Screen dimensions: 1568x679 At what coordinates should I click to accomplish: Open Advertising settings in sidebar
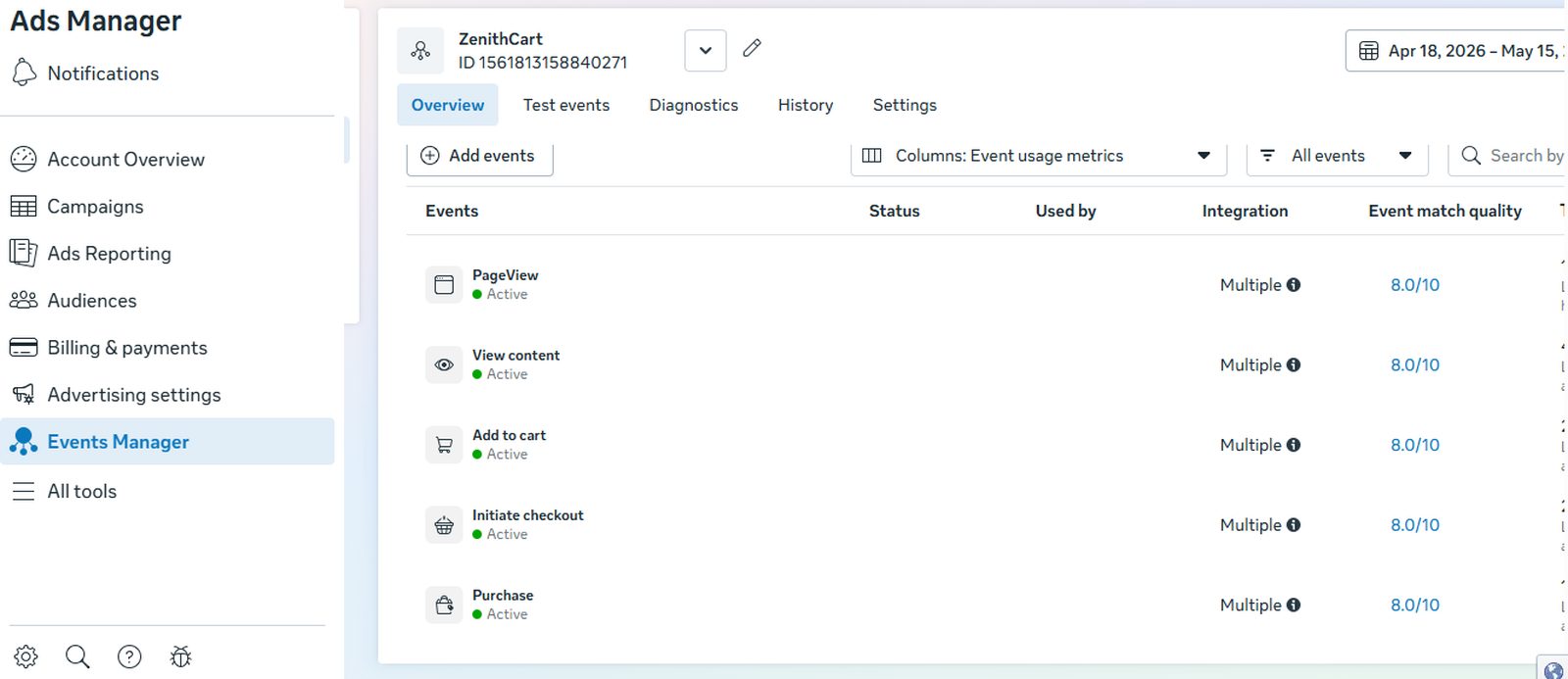coord(168,394)
